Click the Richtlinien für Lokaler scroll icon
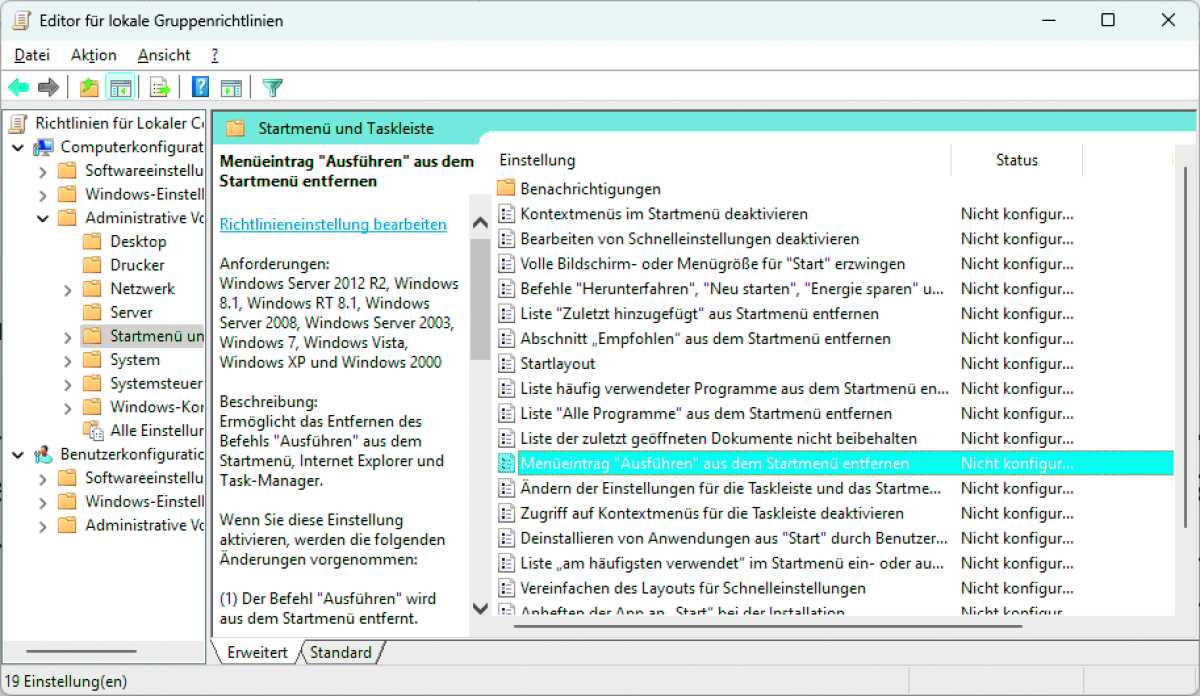The image size is (1200, 696). (18, 123)
